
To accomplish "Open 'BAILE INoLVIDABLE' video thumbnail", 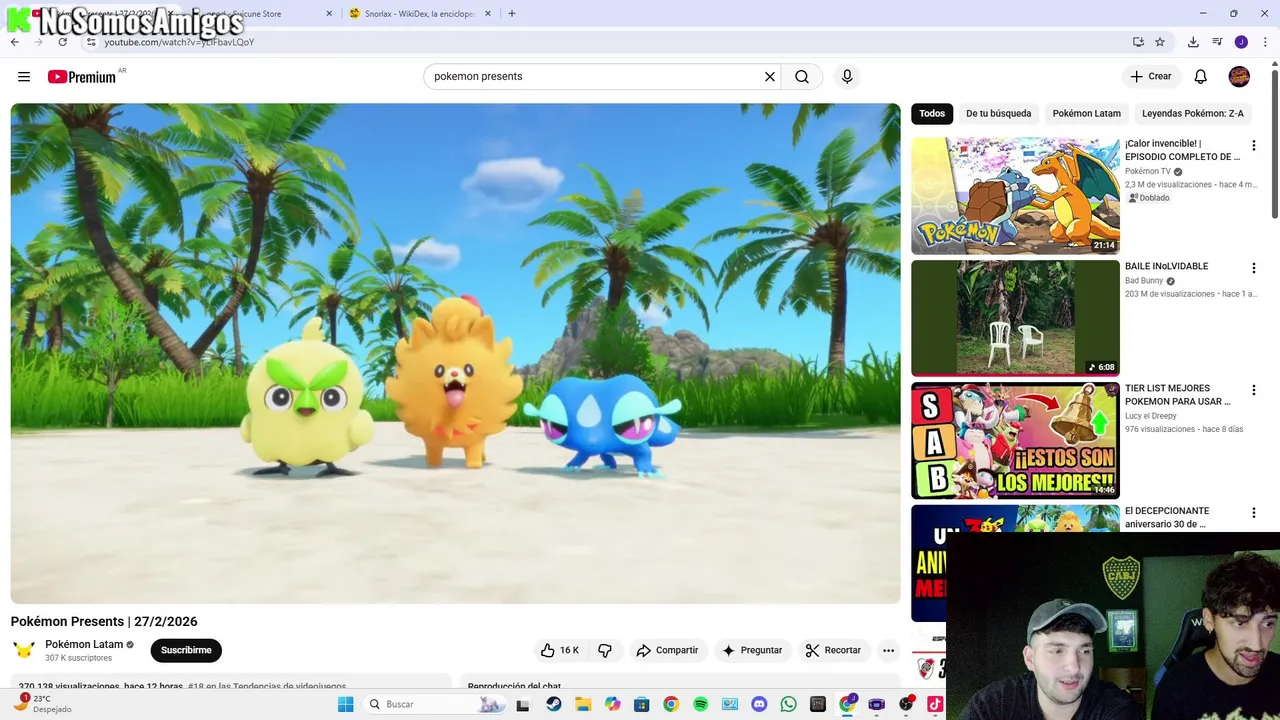I will tap(1015, 318).
